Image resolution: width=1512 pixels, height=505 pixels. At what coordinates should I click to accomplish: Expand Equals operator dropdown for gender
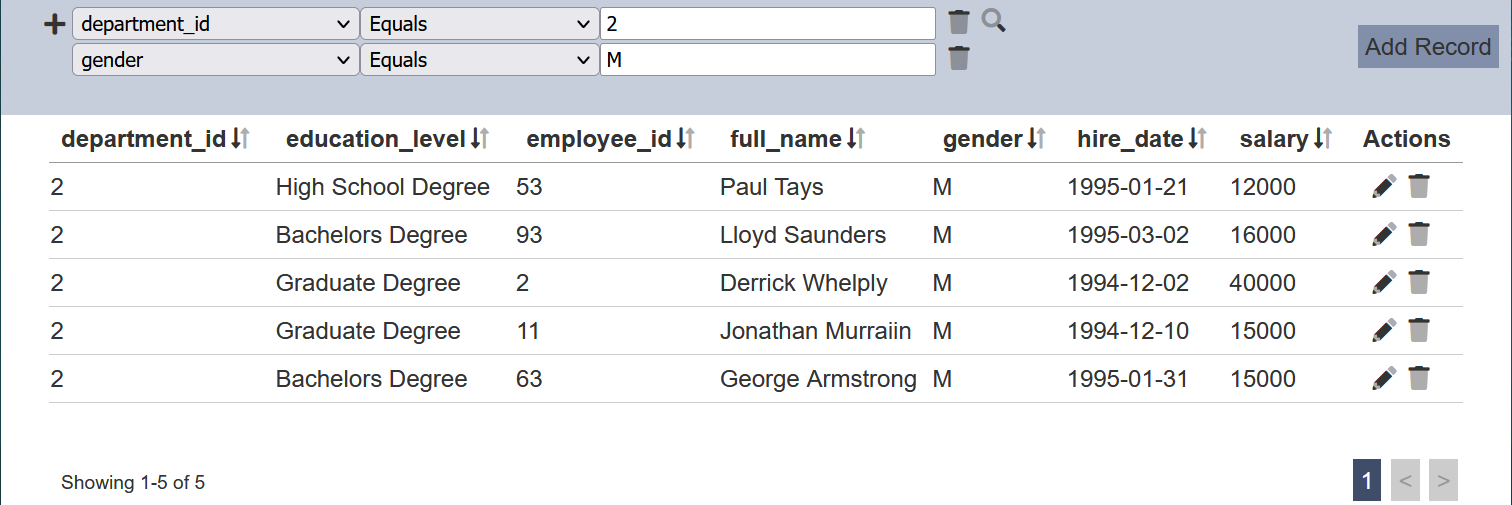click(479, 60)
